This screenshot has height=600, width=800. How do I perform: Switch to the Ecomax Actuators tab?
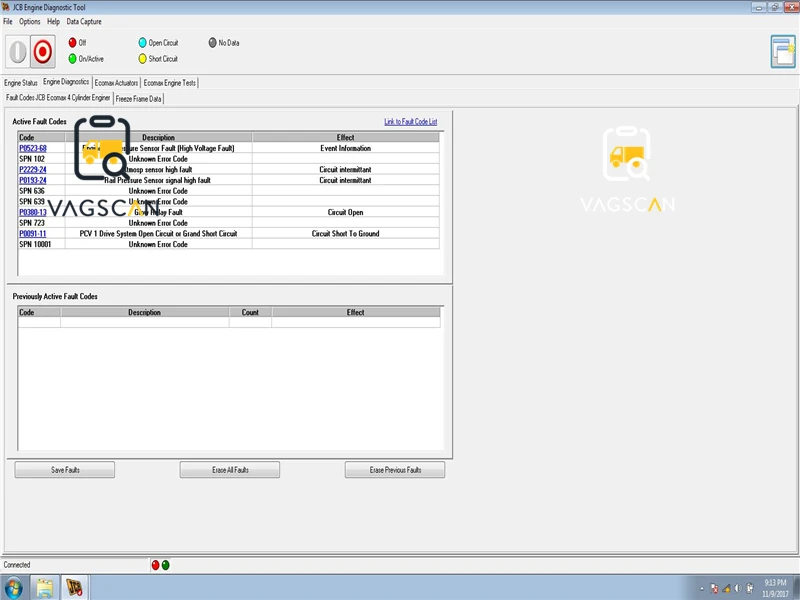(116, 83)
